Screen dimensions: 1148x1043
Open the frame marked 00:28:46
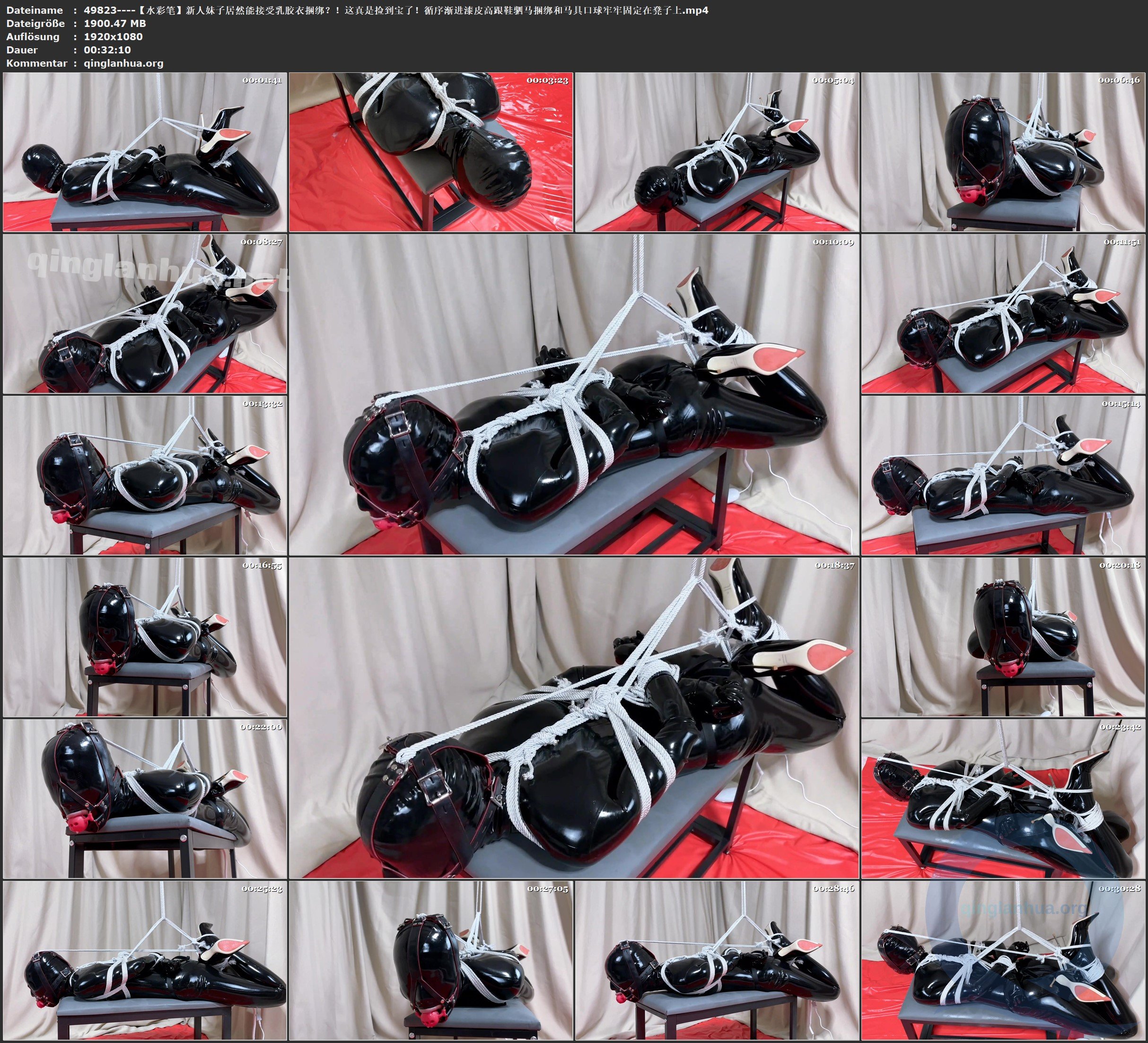717,960
